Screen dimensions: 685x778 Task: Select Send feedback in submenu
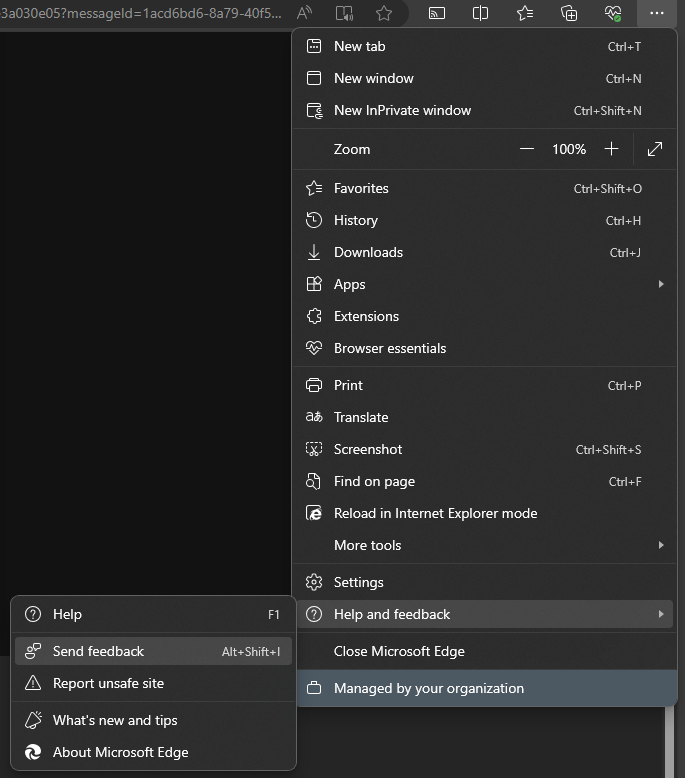coord(153,651)
